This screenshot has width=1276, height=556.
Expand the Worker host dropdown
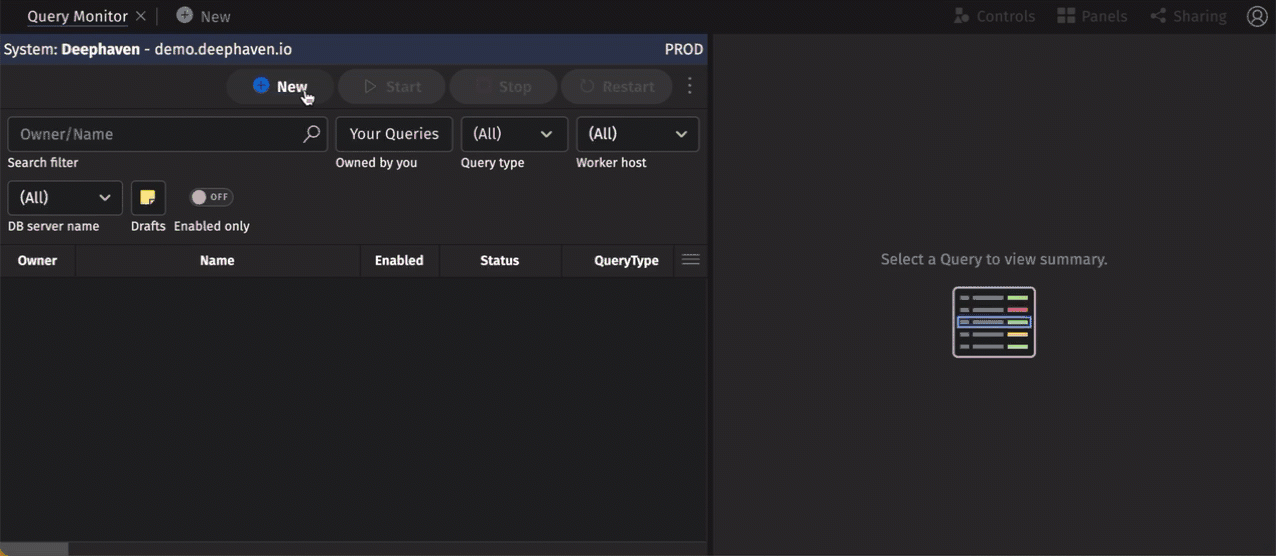pos(637,134)
